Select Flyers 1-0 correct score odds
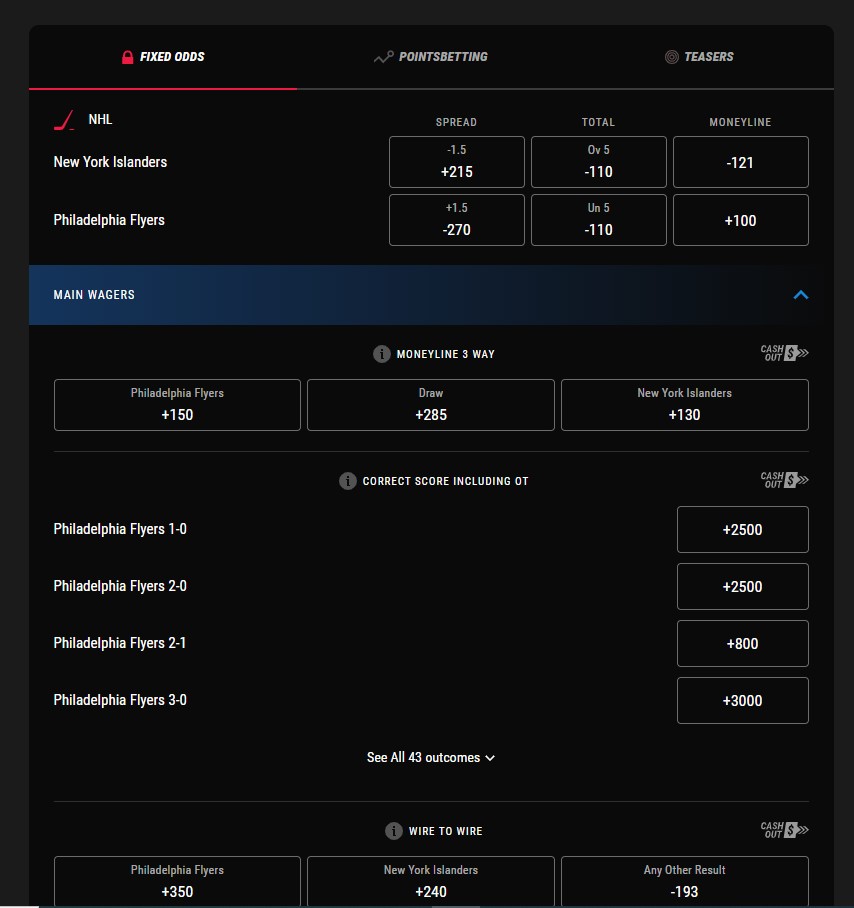This screenshot has width=854, height=908. [743, 529]
